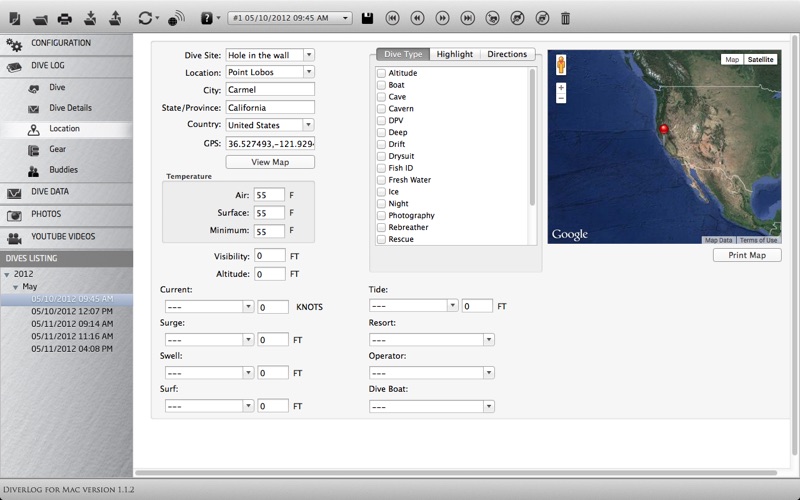
Task: Save dive with the floppy disk icon
Action: [367, 19]
